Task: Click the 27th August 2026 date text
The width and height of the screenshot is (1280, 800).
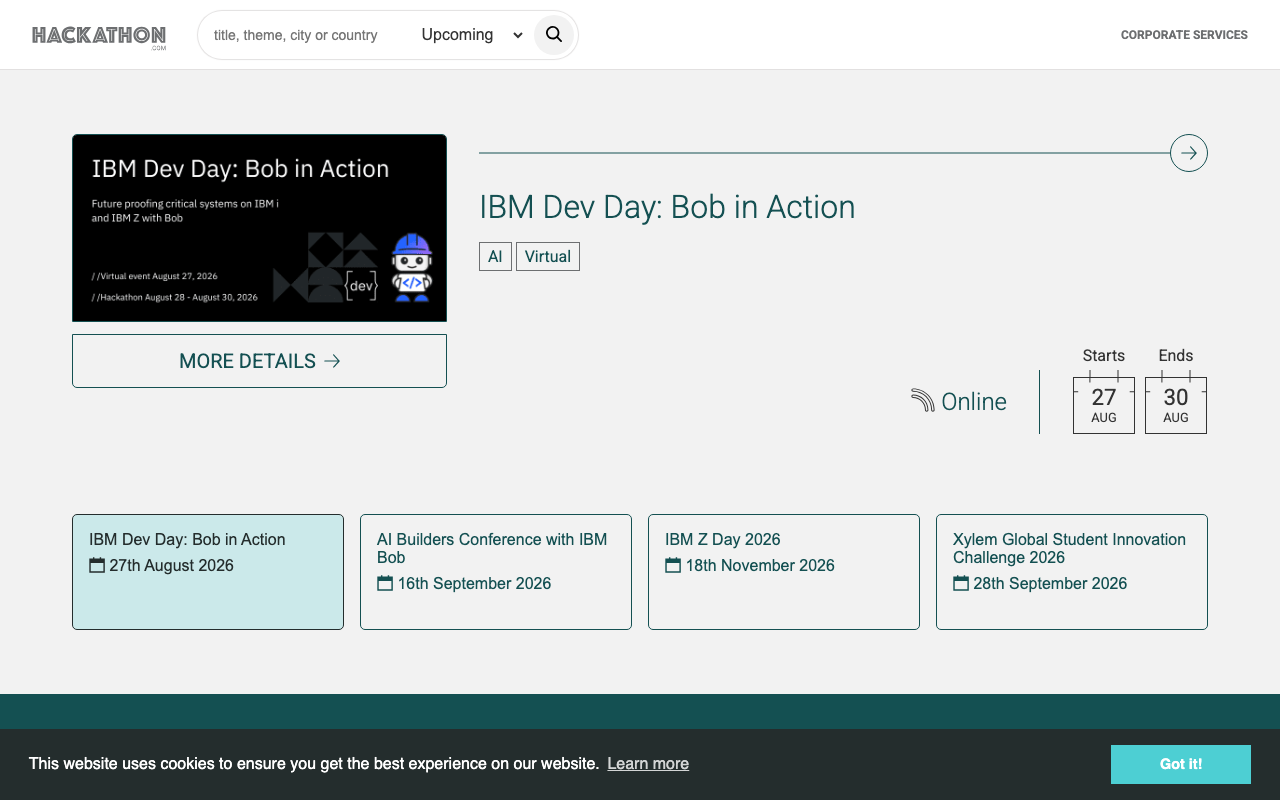Action: tap(171, 566)
